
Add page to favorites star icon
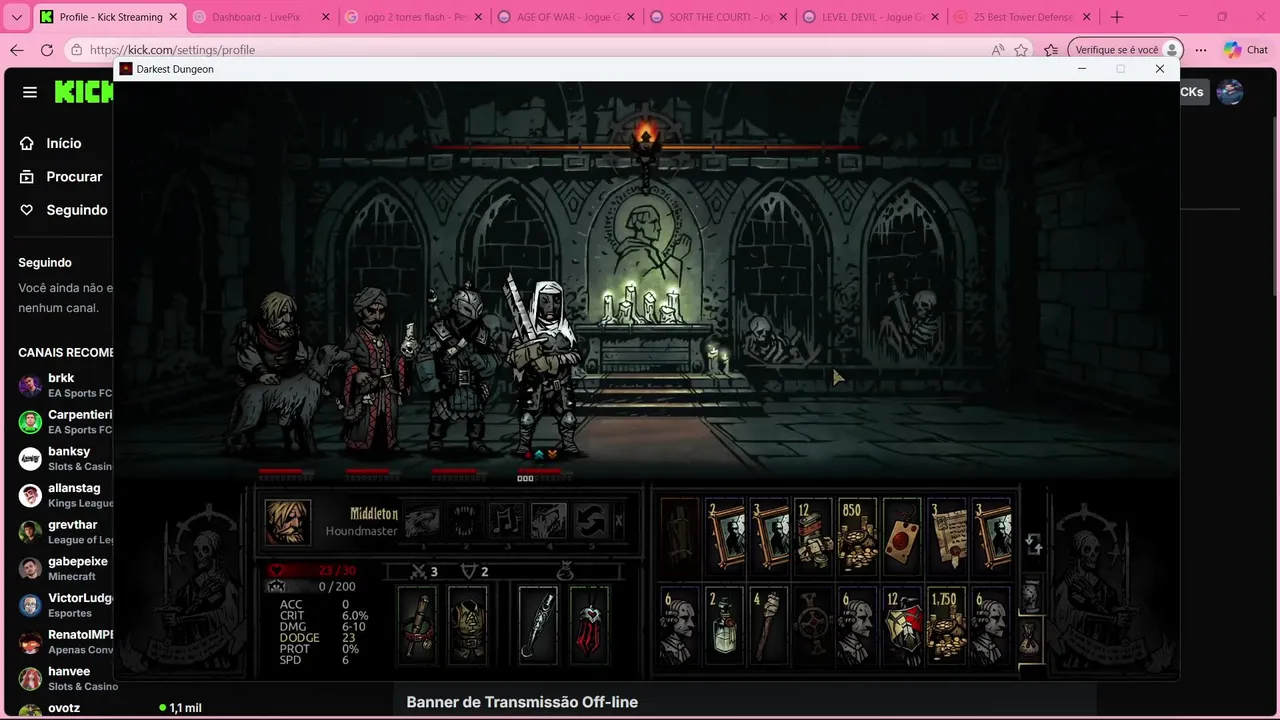[1021, 50]
